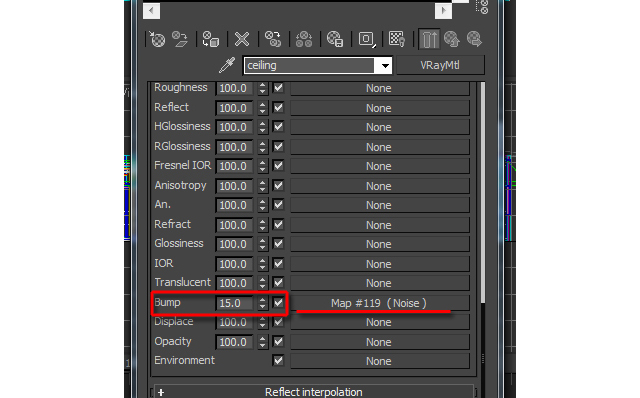Click the maps rollout vertical scrollbar
640x398 pixels.
(x=482, y=192)
